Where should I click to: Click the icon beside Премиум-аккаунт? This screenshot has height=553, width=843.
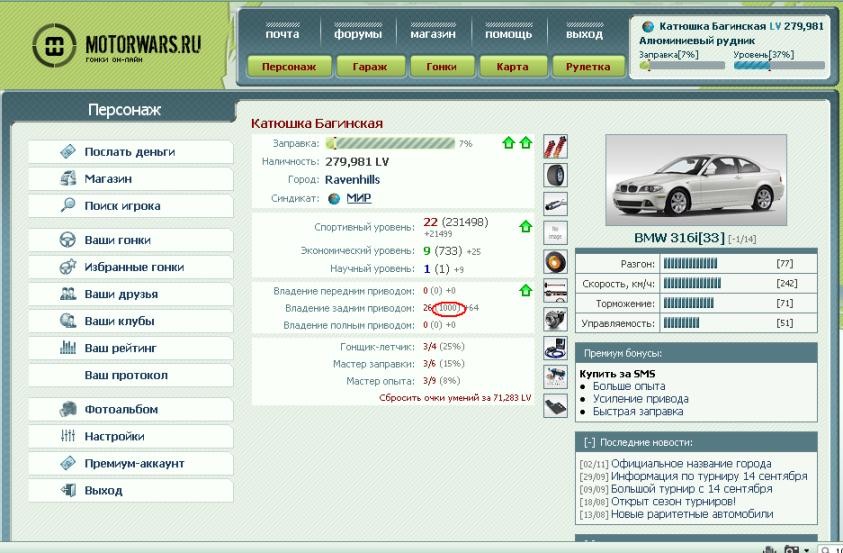click(68, 463)
